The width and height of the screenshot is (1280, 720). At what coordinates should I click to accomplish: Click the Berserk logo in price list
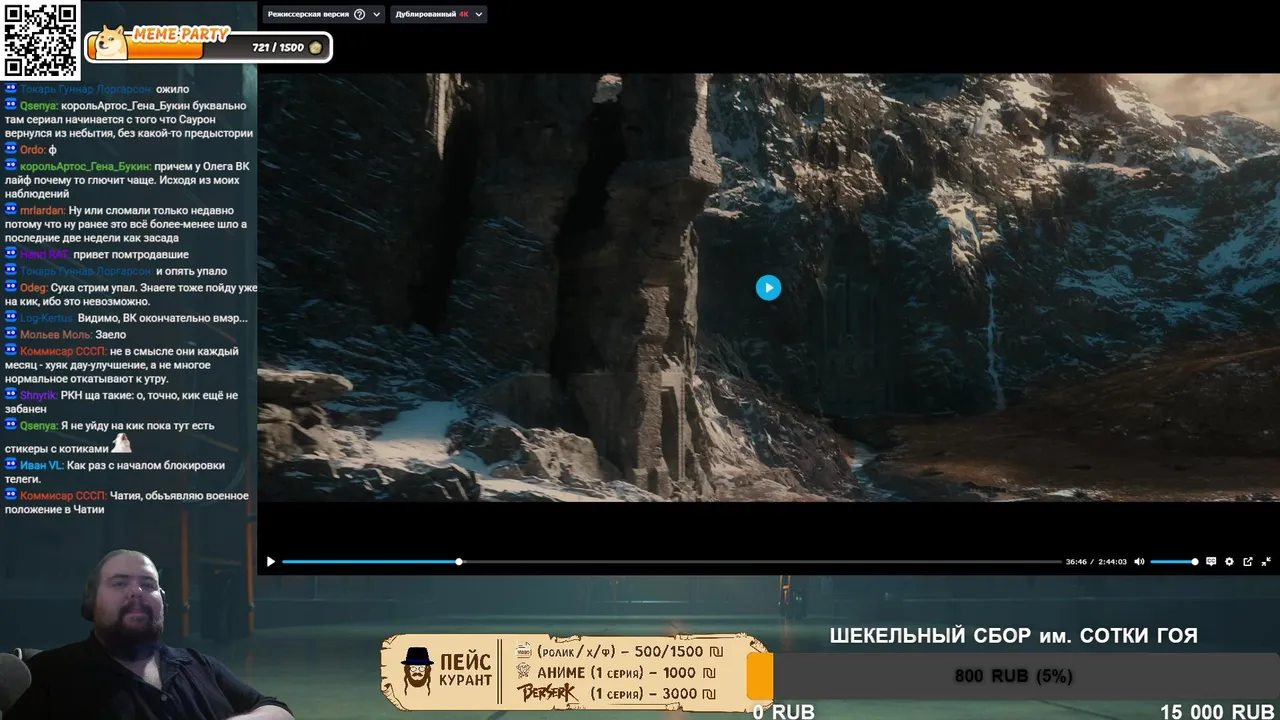coord(546,693)
